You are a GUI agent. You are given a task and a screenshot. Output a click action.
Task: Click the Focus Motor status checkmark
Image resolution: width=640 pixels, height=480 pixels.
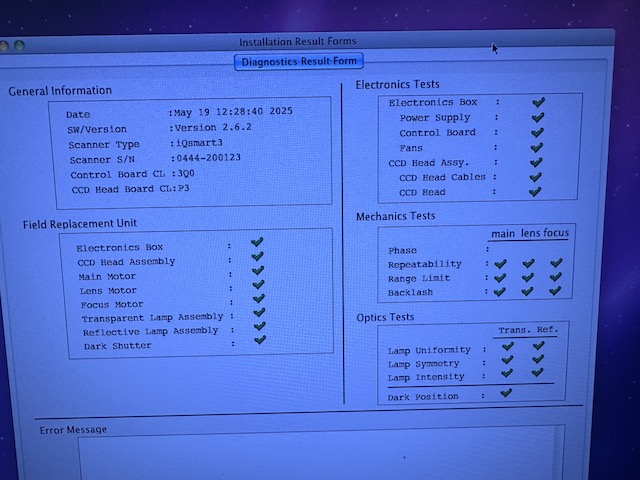click(x=259, y=299)
